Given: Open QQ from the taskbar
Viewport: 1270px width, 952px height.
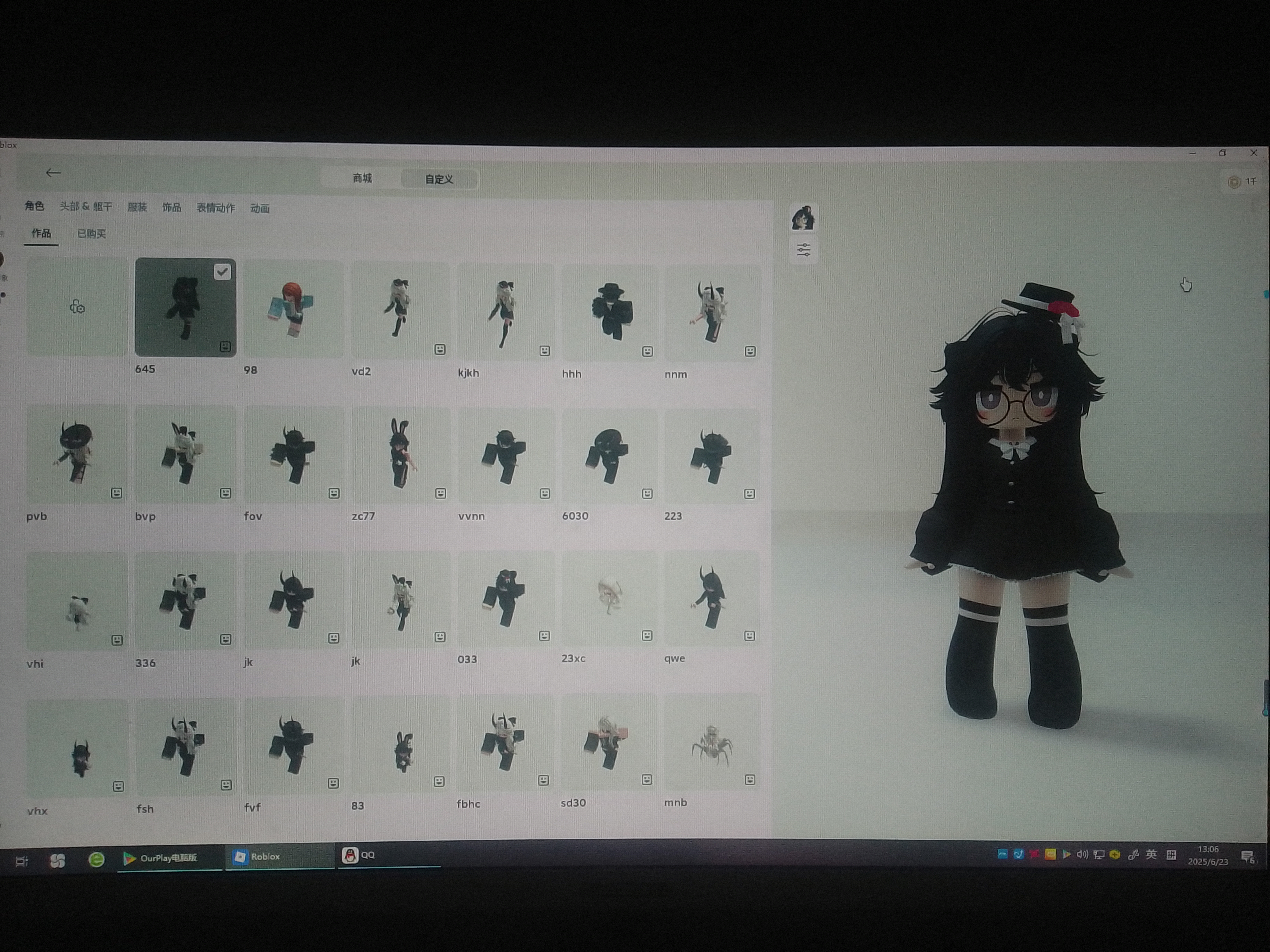Looking at the screenshot, I should [389, 855].
